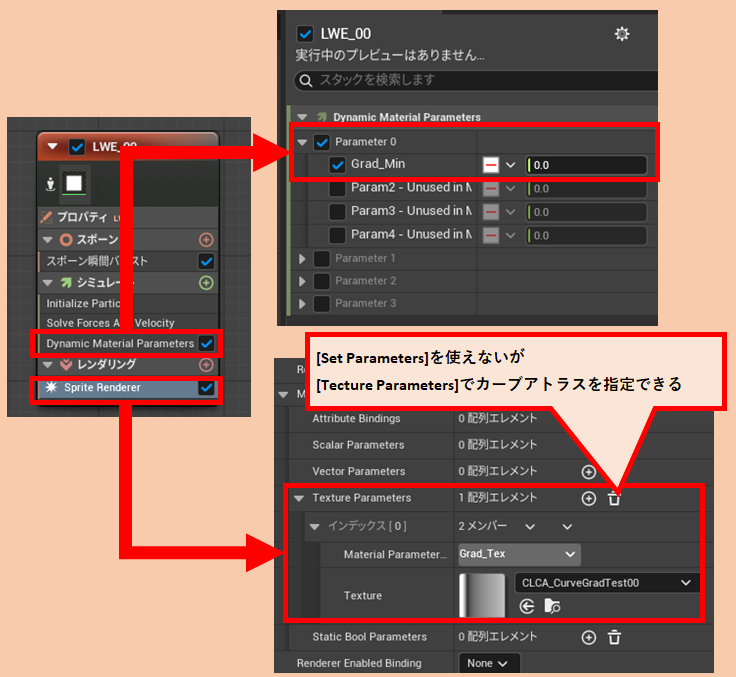Add a renderer in the レンダリング section
The width and height of the screenshot is (736, 677).
tap(206, 365)
